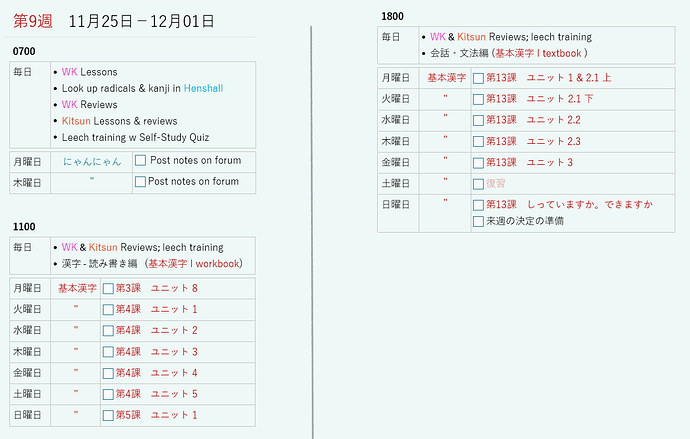
Task: Click 基本漢字 I workbook link
Action: click(x=194, y=264)
